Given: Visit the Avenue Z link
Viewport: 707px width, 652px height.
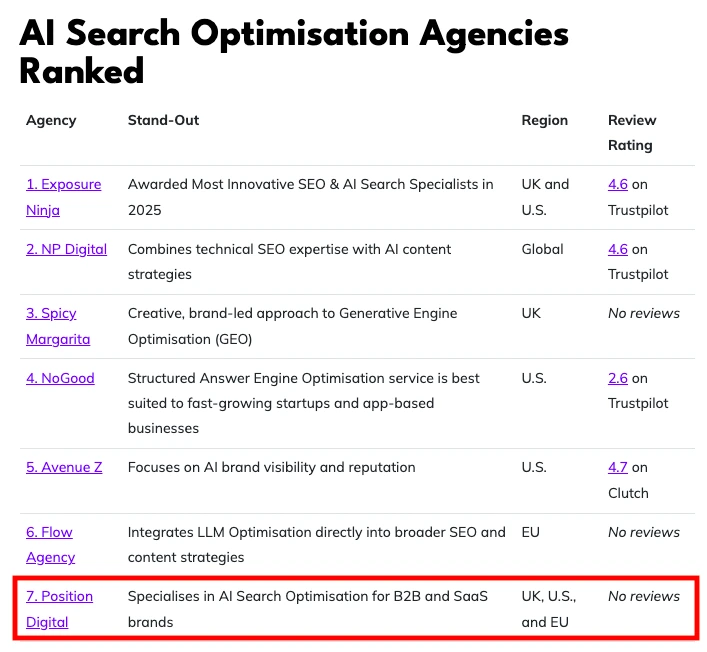Looking at the screenshot, I should [64, 467].
